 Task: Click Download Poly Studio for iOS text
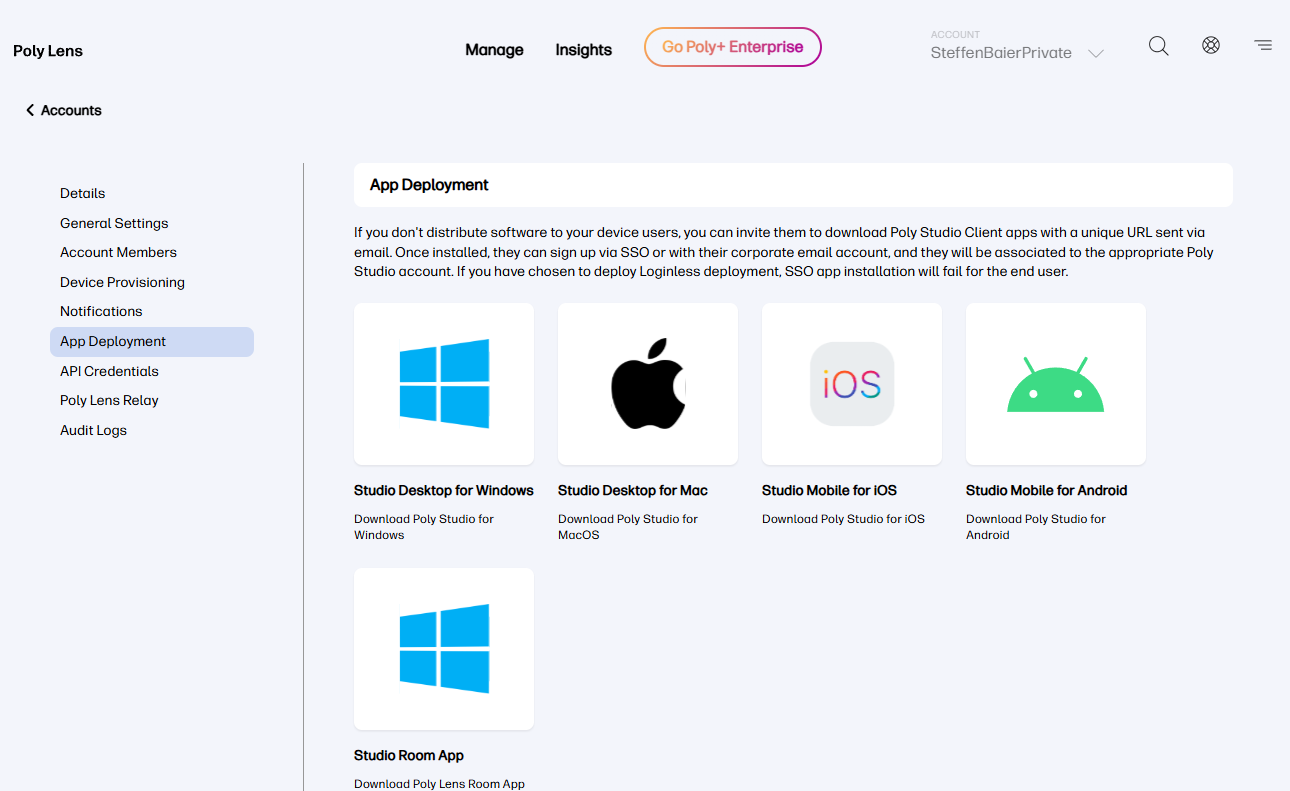click(843, 519)
